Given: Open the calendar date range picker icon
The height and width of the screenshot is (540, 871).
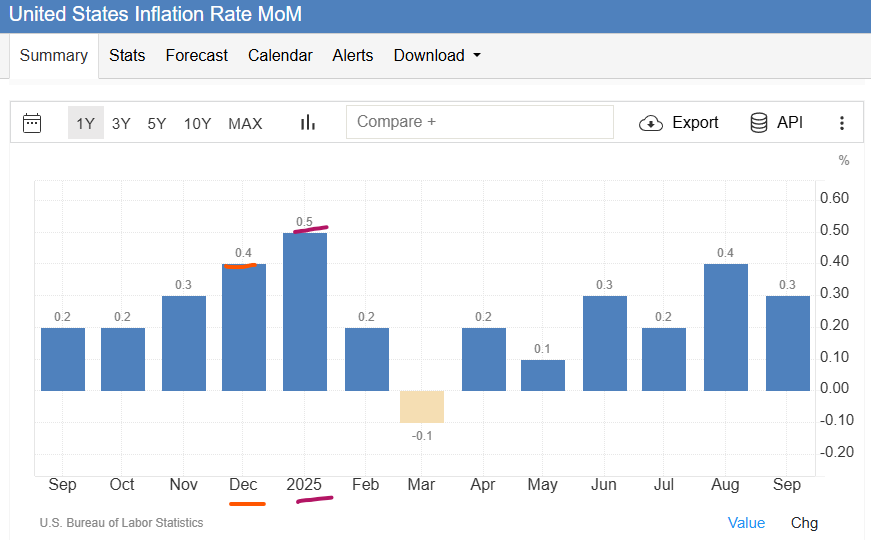Looking at the screenshot, I should pyautogui.click(x=32, y=123).
